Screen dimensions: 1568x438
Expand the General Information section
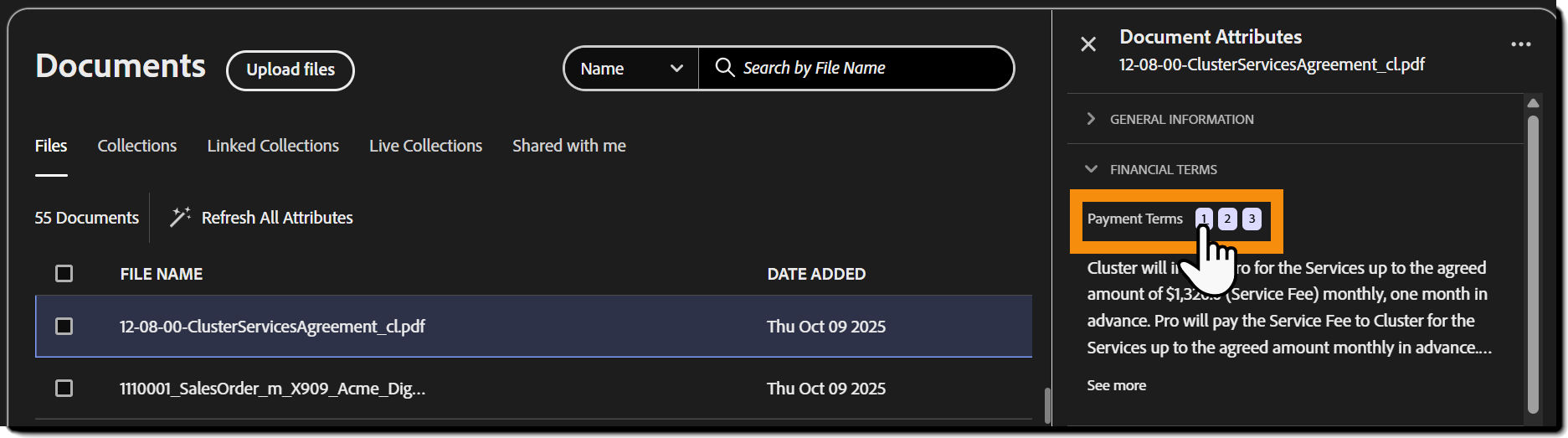1091,119
